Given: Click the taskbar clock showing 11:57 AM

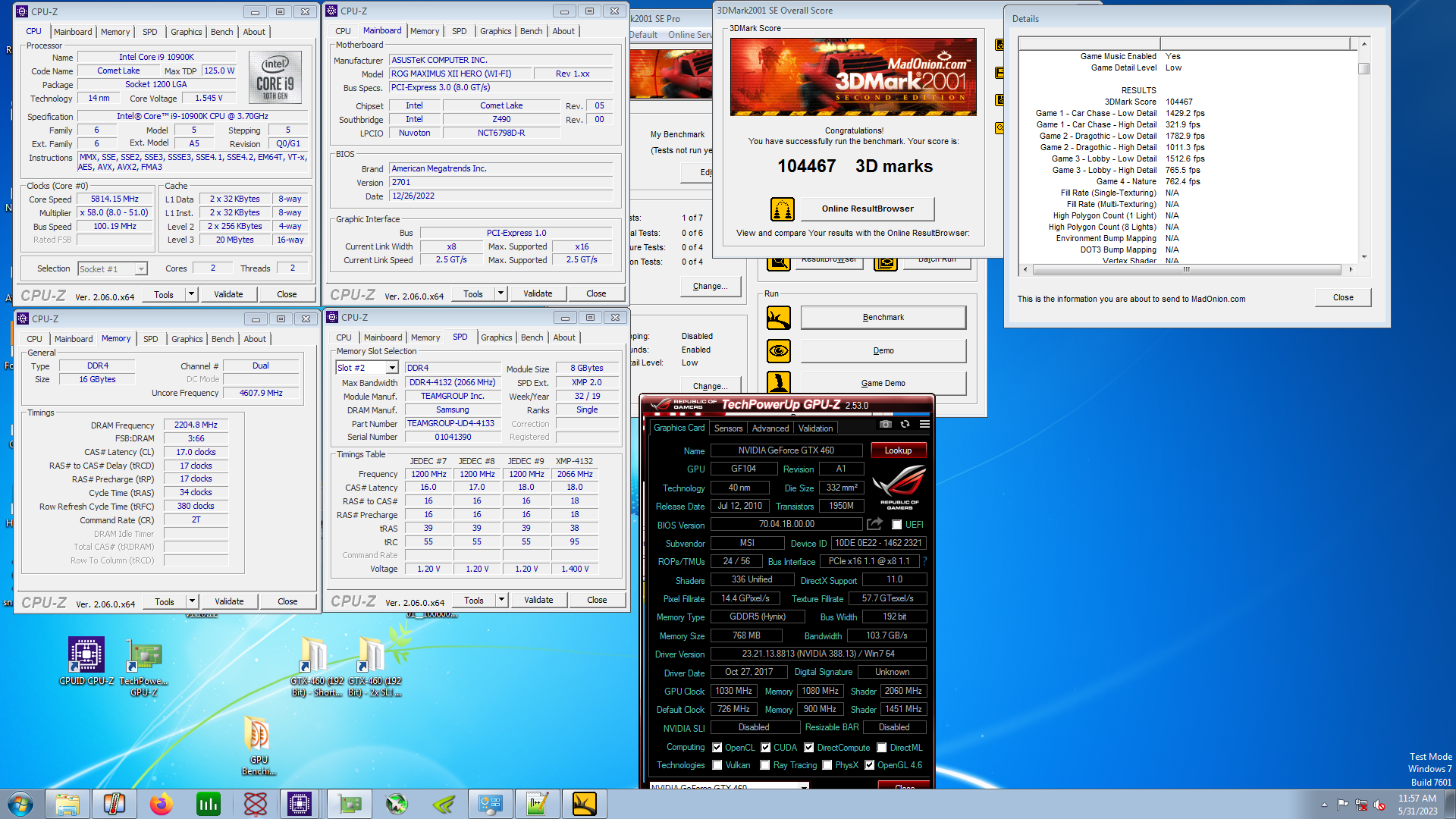Looking at the screenshot, I should pos(1417,804).
